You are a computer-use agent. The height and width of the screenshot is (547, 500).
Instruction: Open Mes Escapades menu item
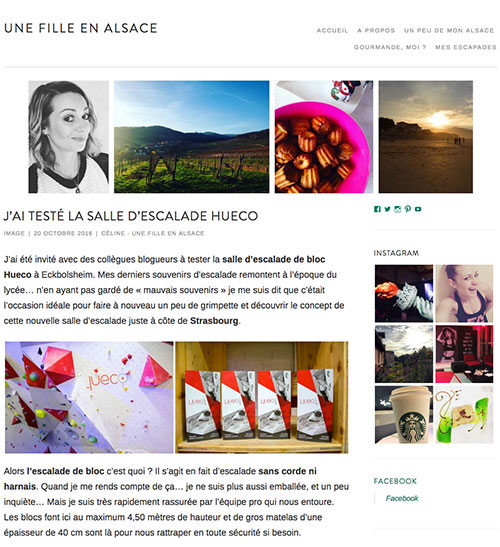(465, 47)
